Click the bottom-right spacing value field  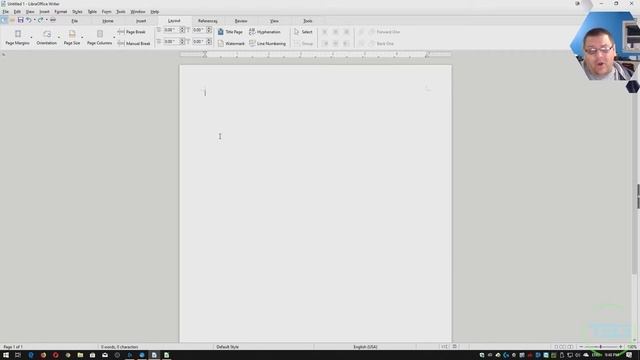tap(199, 42)
